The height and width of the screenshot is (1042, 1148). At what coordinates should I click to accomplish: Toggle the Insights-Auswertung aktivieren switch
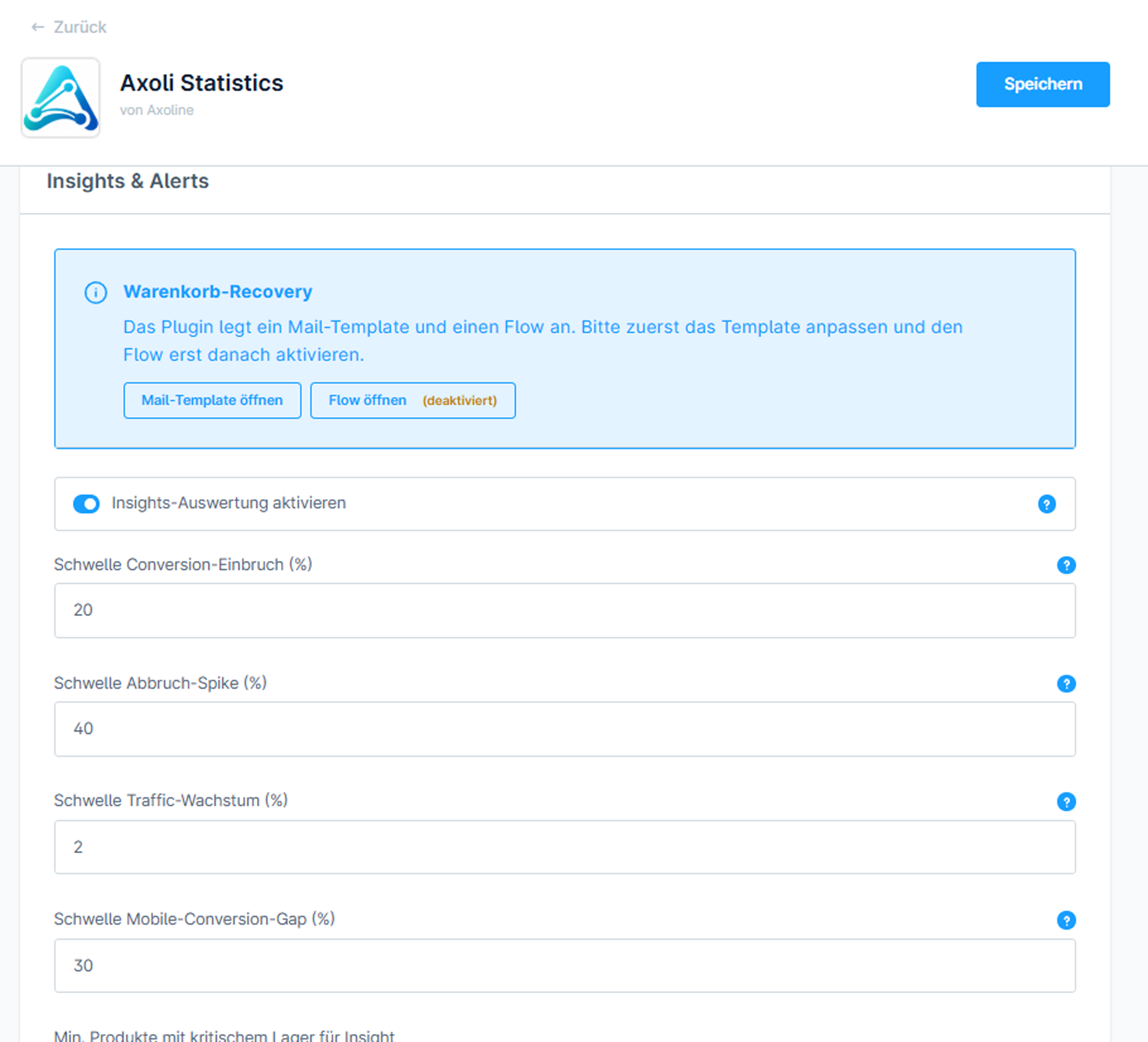point(86,504)
